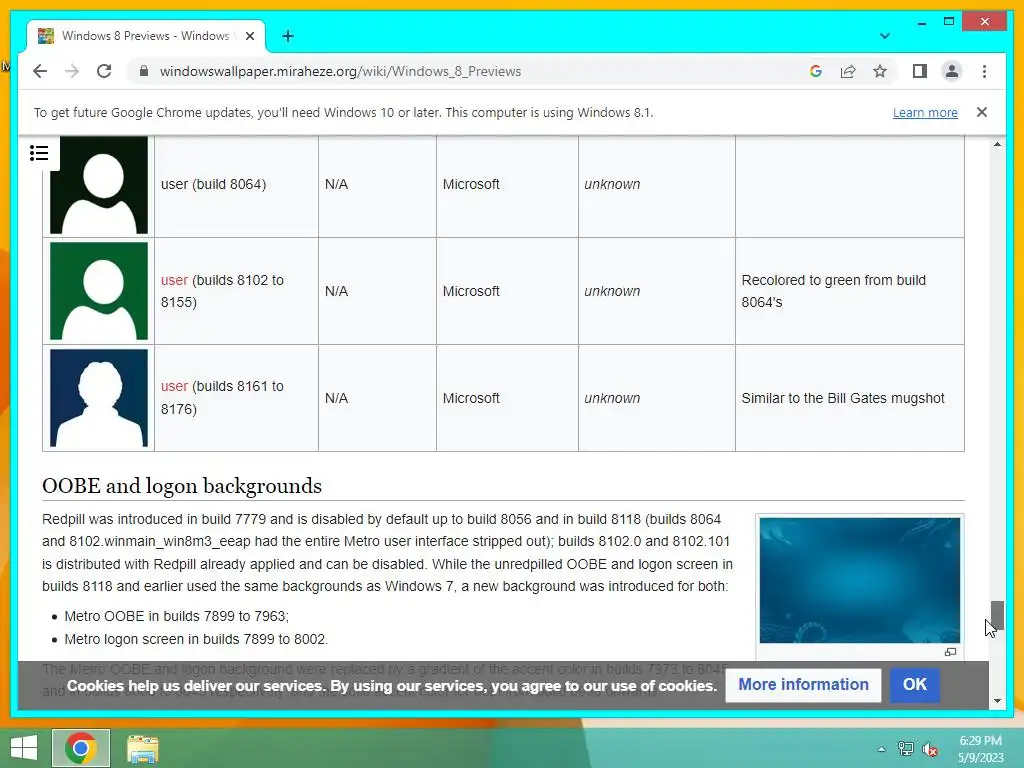Screen dimensions: 1024x768
Task: Click the address bar URL
Action: 340,71
